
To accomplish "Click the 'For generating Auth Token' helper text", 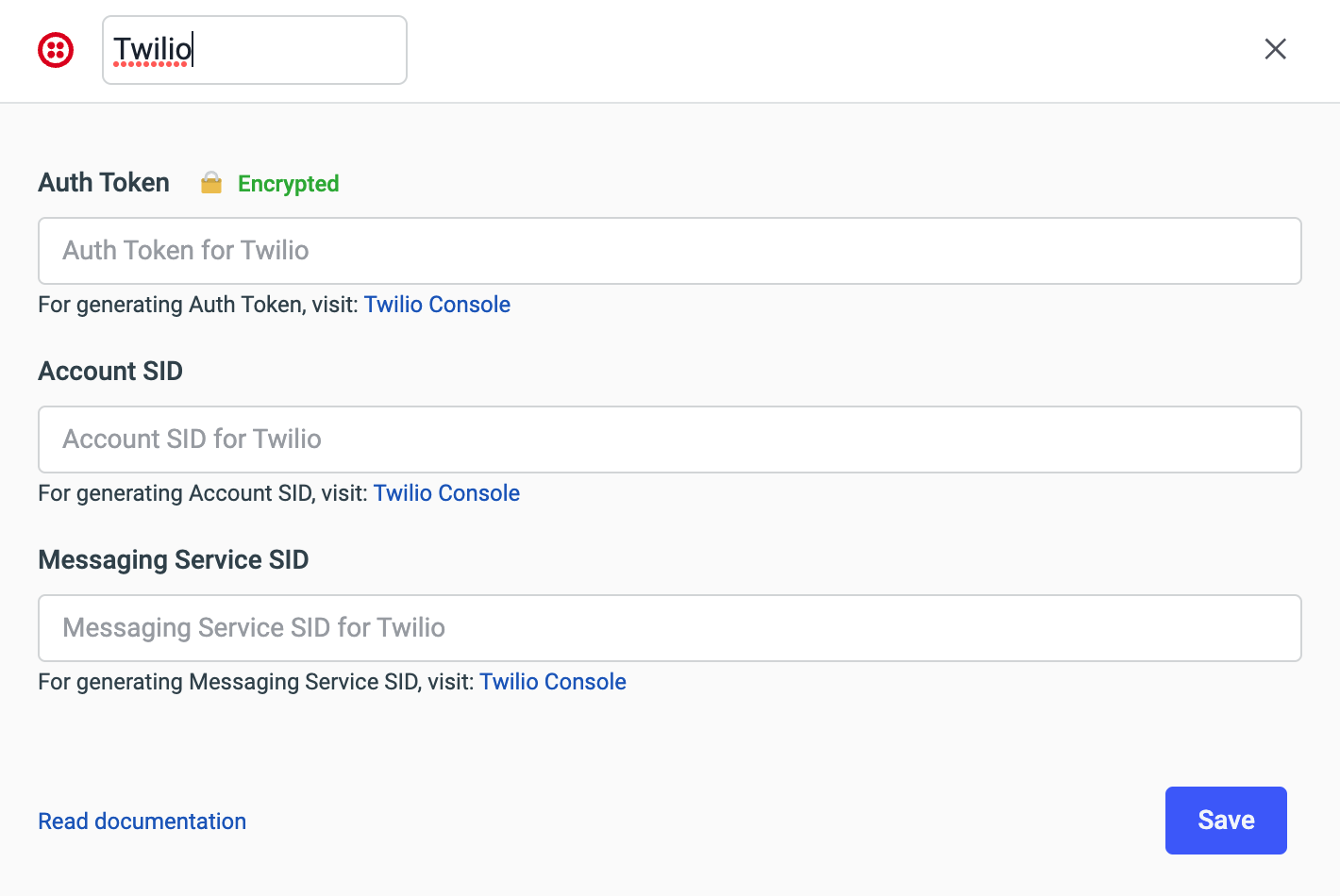I will [x=198, y=305].
